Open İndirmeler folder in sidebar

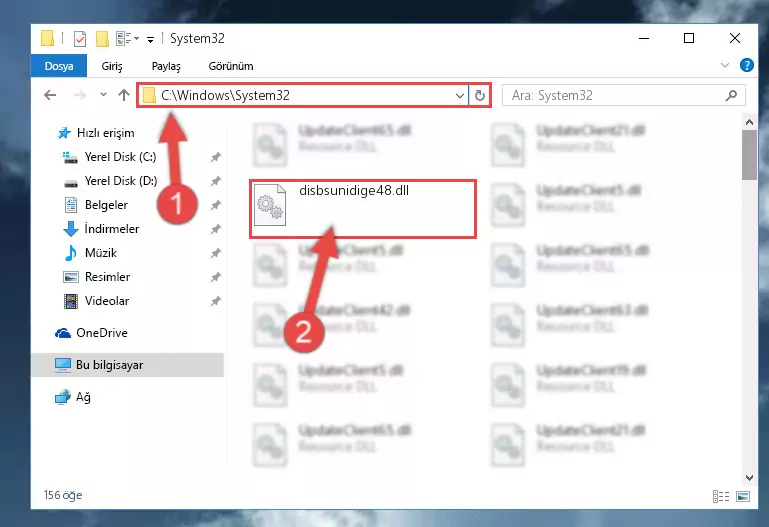pos(101,229)
